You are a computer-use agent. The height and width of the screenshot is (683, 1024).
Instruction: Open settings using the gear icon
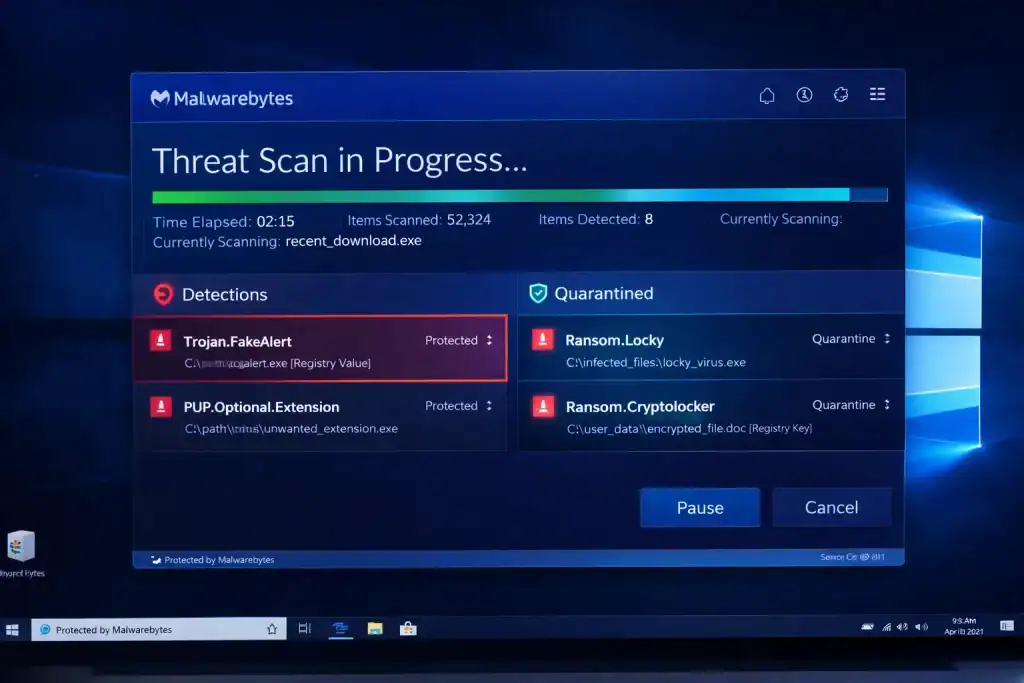point(840,94)
